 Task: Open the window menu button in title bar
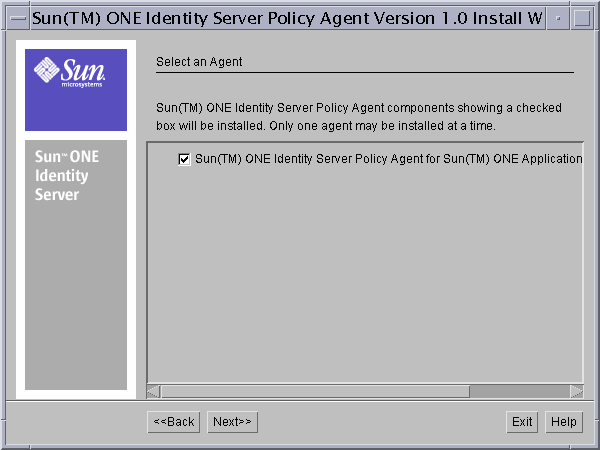click(18, 18)
